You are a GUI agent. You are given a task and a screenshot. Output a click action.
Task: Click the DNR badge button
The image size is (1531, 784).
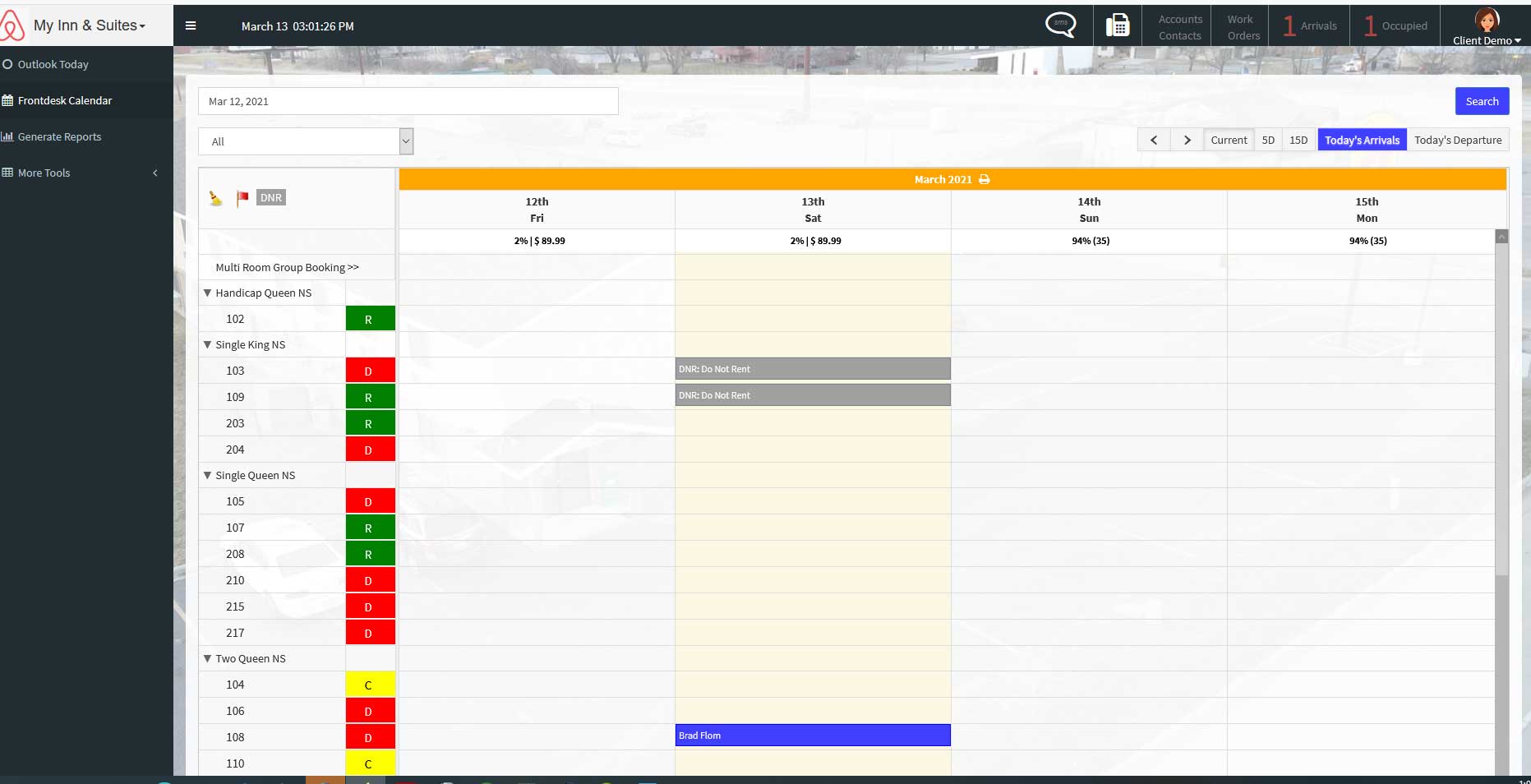[271, 197]
